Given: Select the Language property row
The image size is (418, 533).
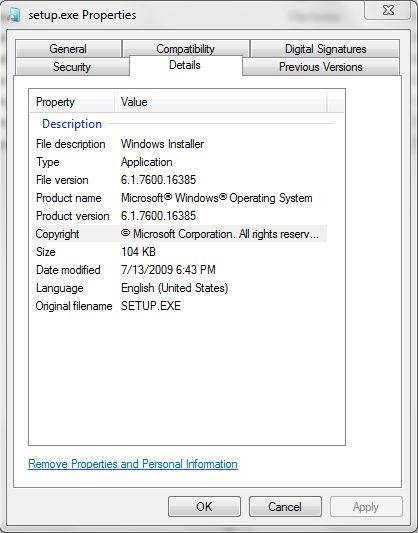Looking at the screenshot, I should pos(180,288).
